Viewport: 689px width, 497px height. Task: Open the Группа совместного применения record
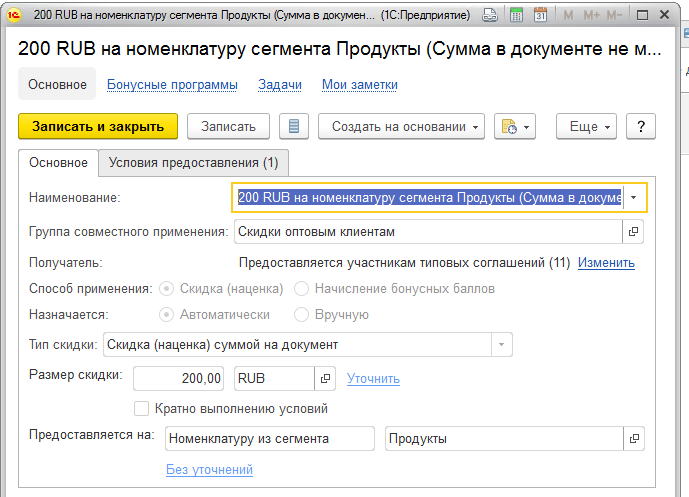[x=633, y=232]
